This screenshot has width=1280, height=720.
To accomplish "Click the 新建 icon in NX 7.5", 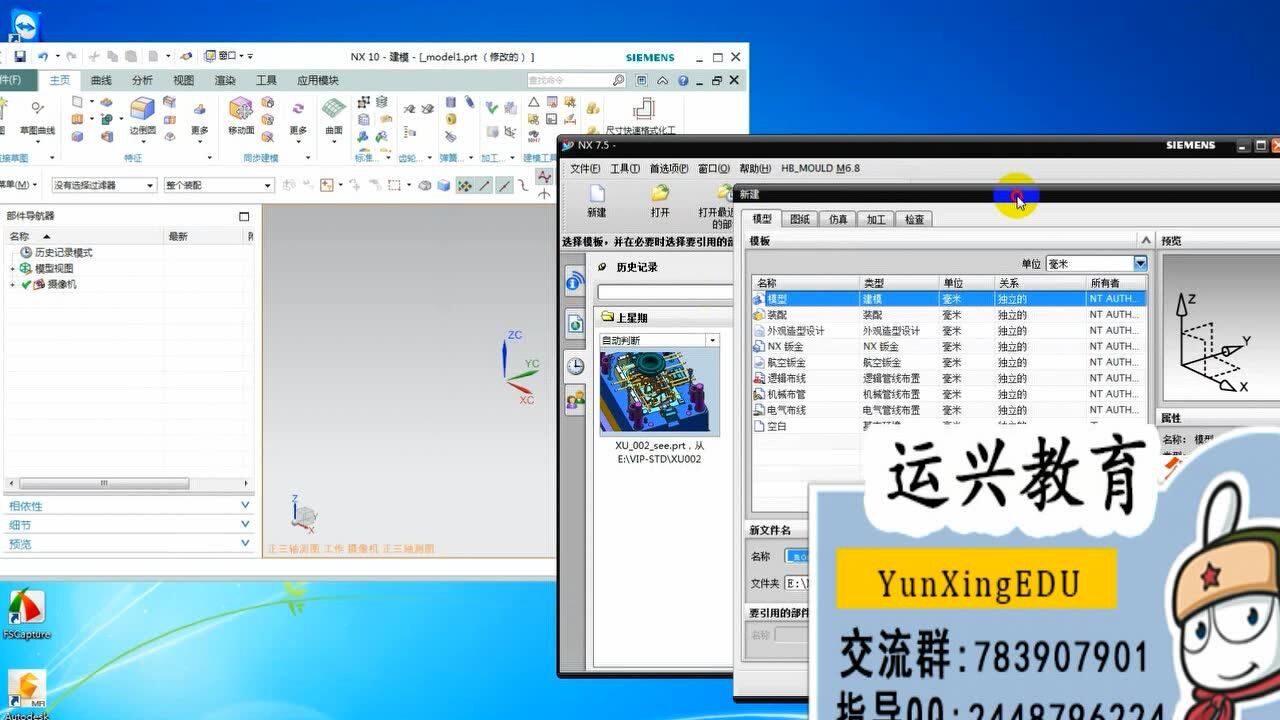I will [x=597, y=201].
